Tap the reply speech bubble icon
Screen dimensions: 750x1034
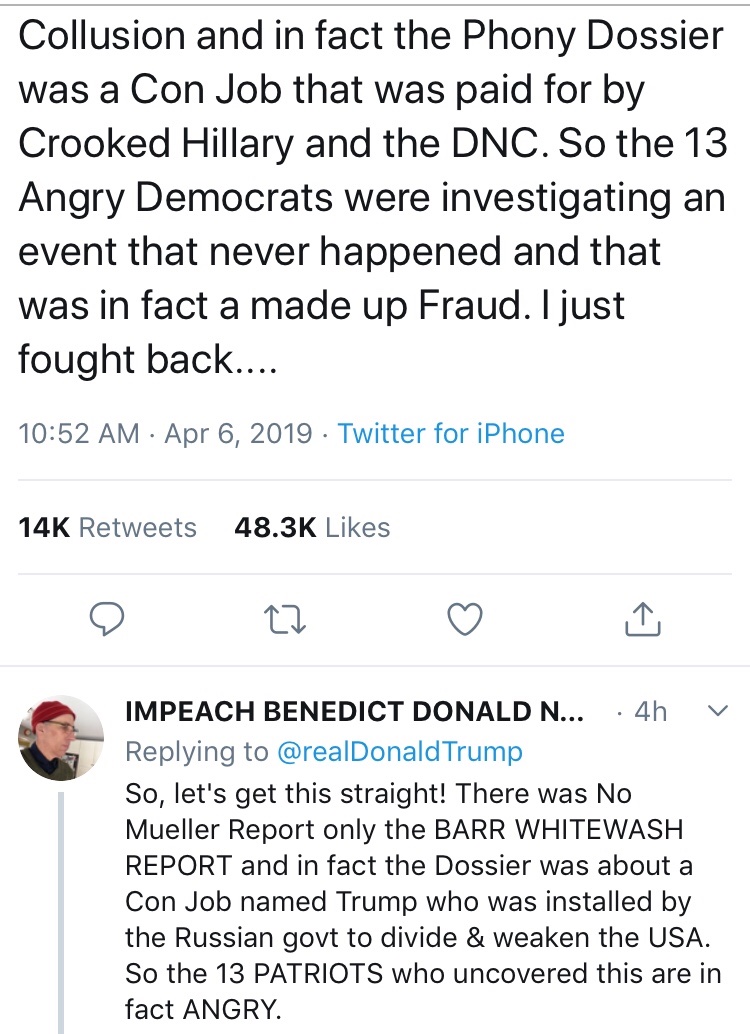(x=106, y=620)
